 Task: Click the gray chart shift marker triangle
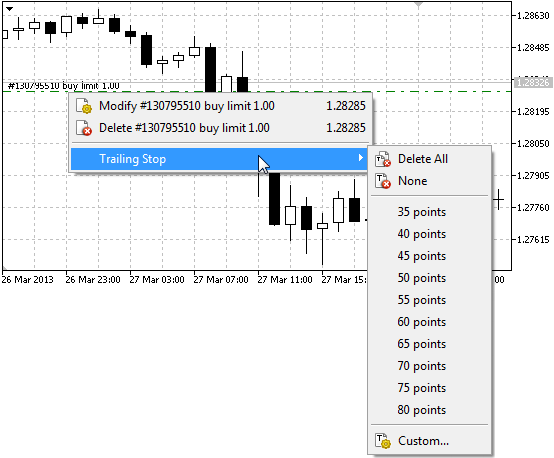point(419,5)
